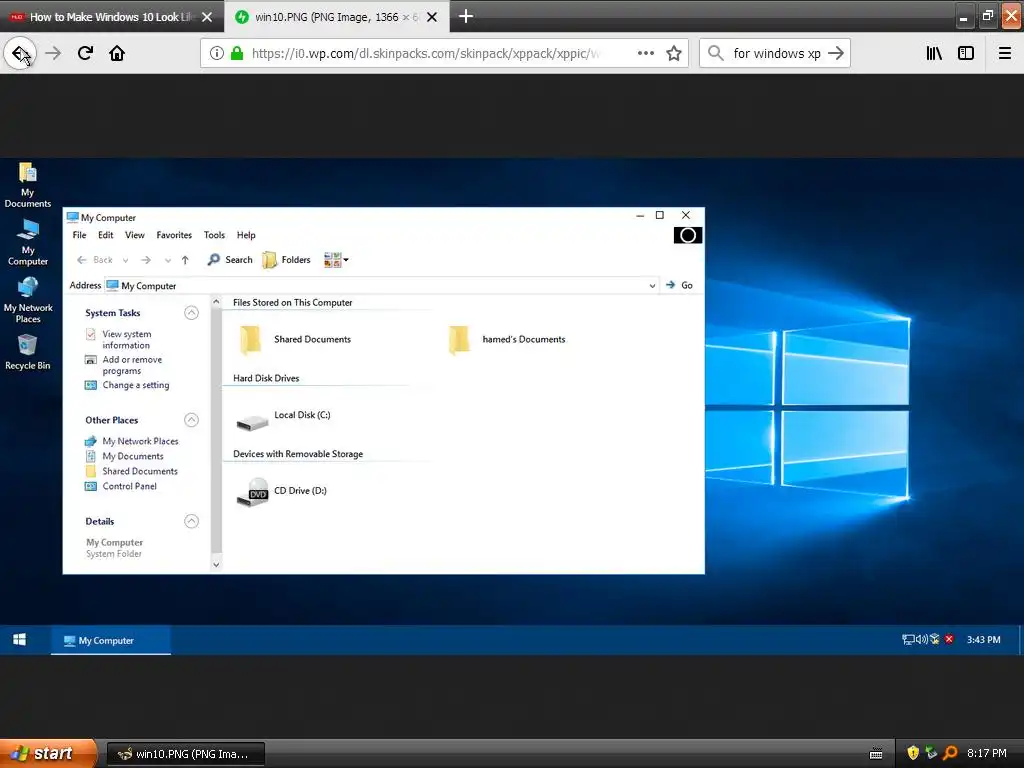Click the security shield tray icon
Image resolution: width=1024 pixels, height=768 pixels.
(x=913, y=753)
